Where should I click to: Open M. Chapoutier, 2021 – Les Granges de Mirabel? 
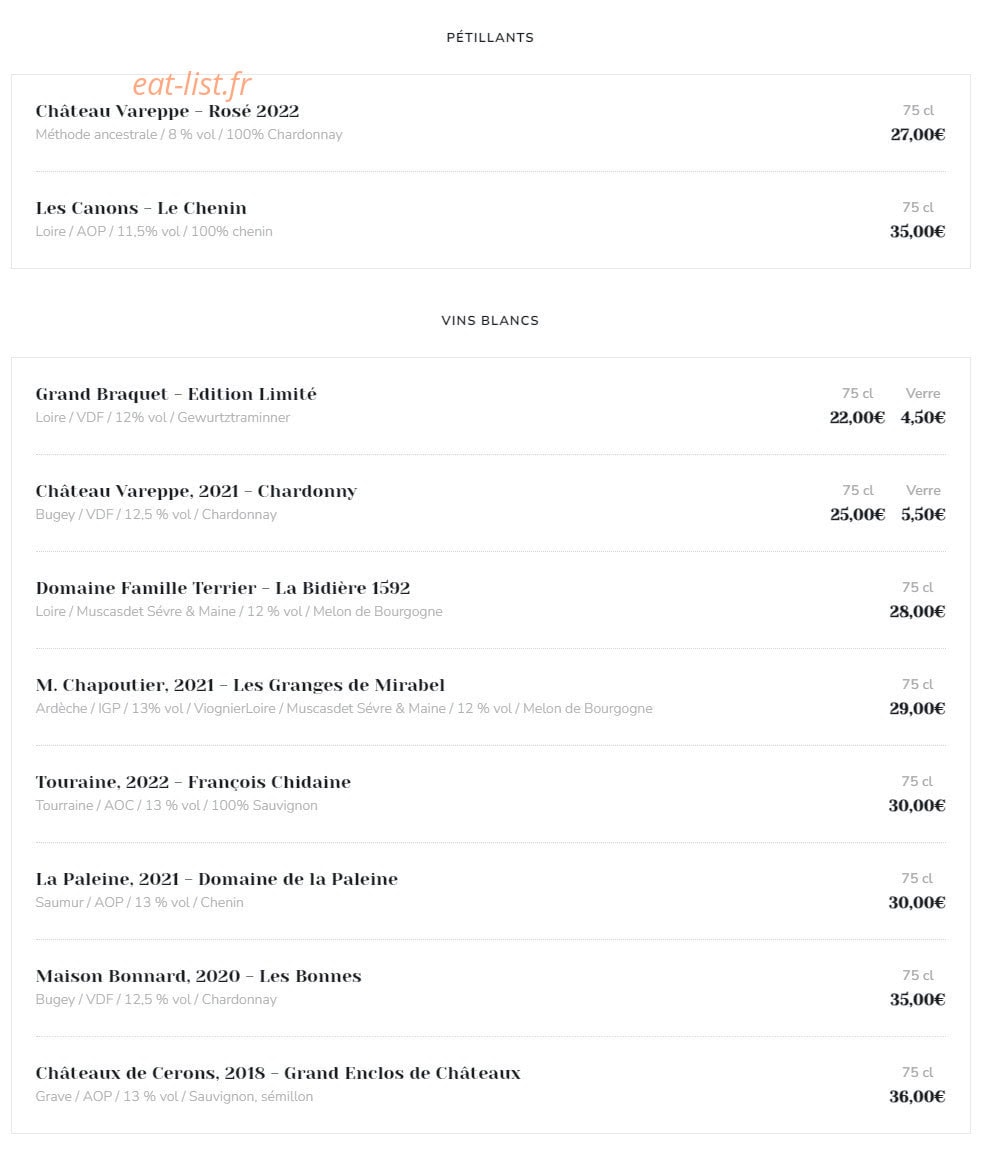point(240,685)
